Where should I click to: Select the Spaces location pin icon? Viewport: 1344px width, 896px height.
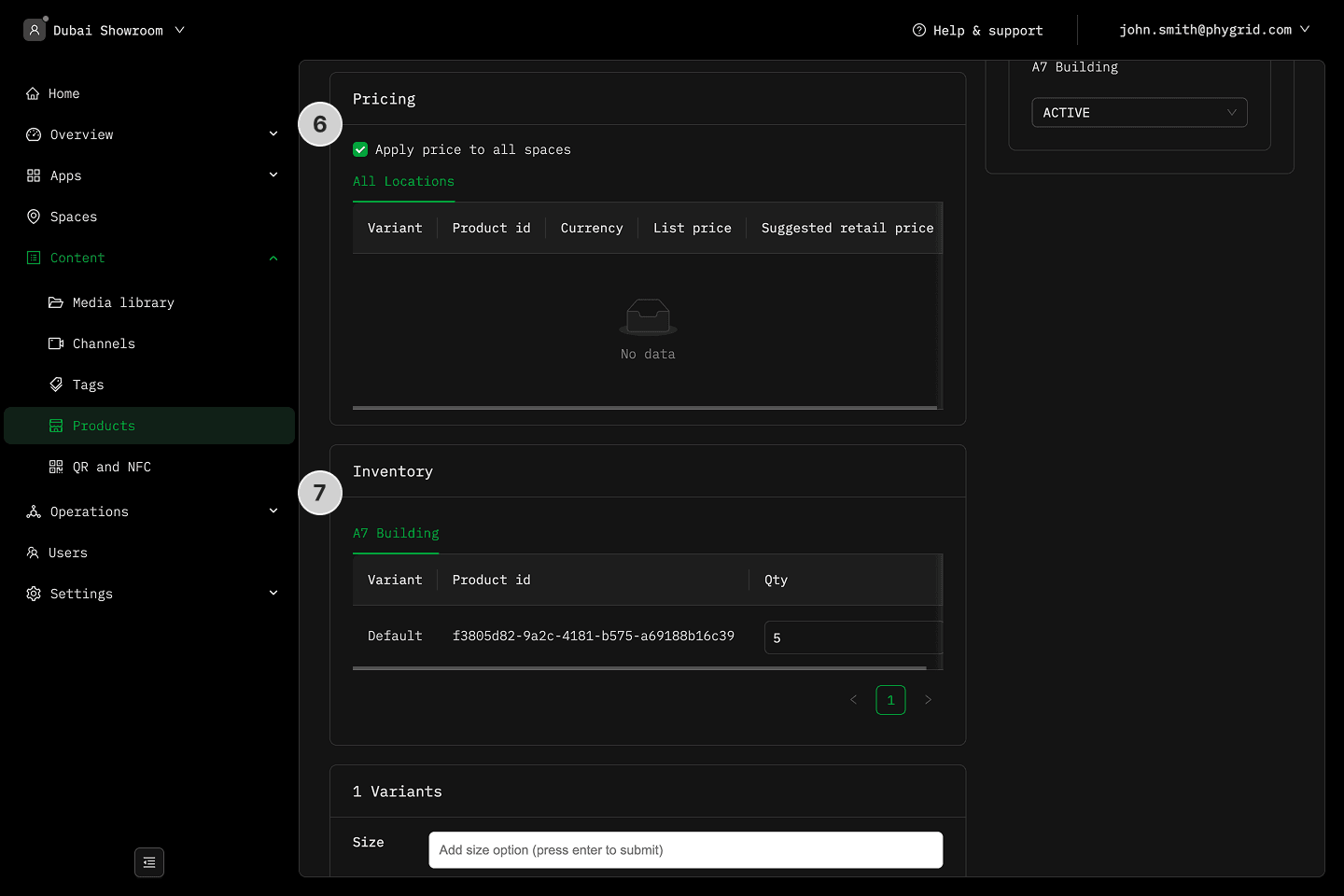click(34, 217)
